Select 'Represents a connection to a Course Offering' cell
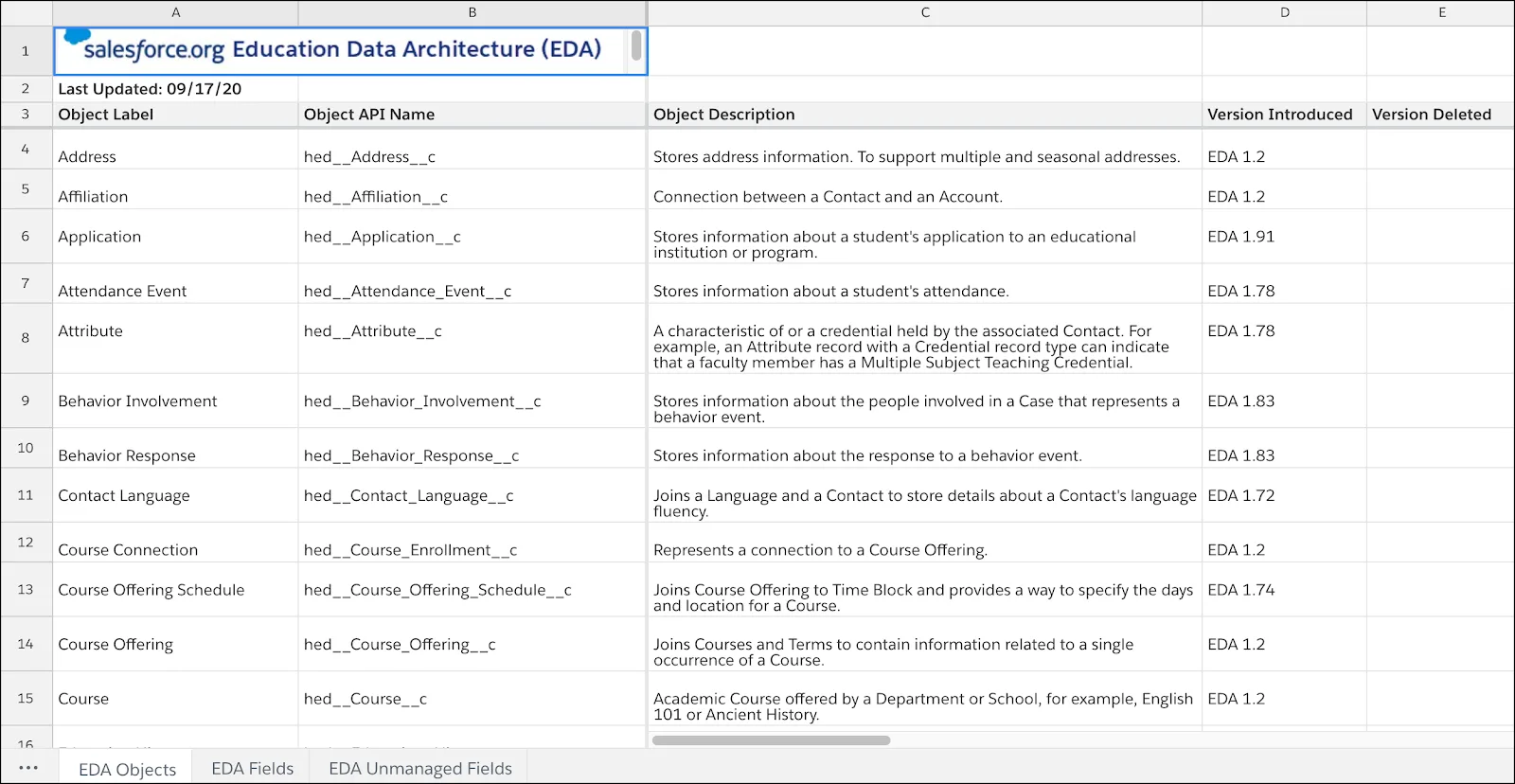1515x784 pixels. click(925, 543)
